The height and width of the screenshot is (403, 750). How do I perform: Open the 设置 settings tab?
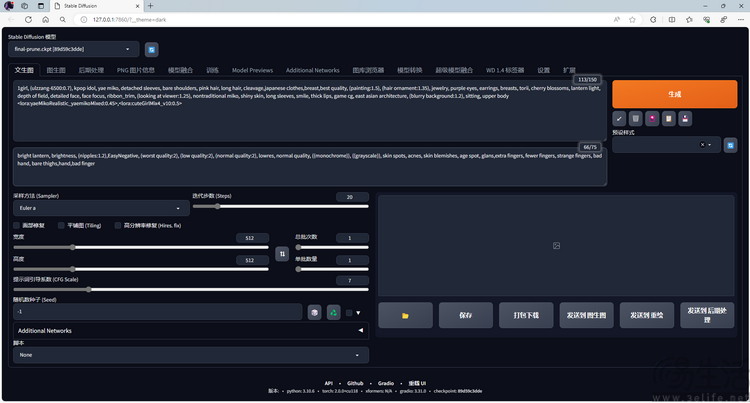coord(543,70)
